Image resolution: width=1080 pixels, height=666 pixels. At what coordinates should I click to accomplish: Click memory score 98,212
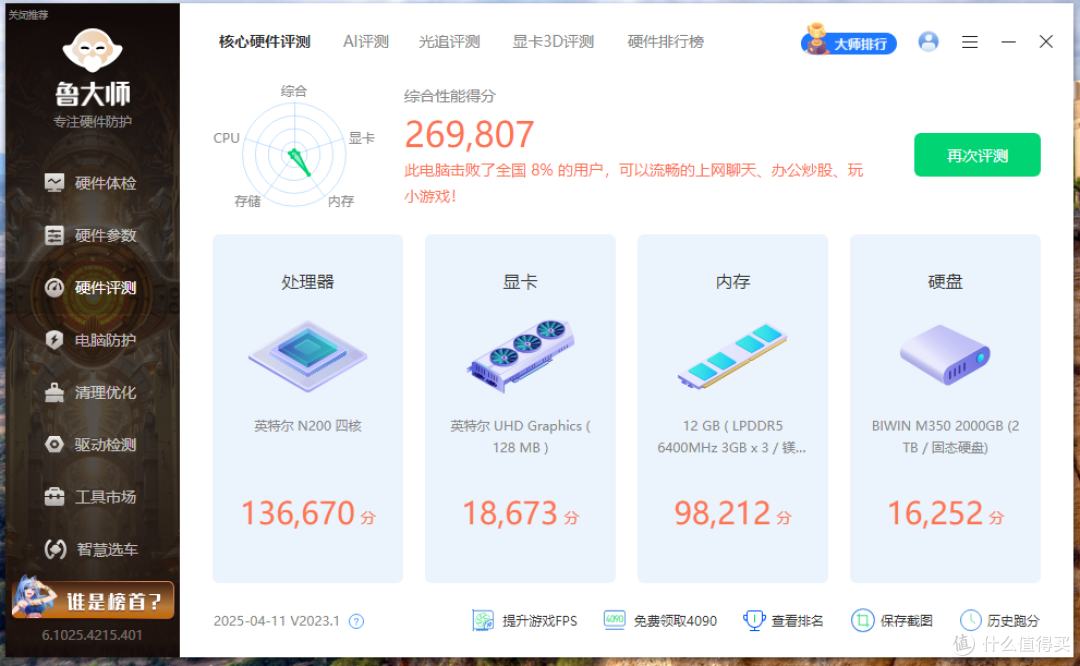723,513
